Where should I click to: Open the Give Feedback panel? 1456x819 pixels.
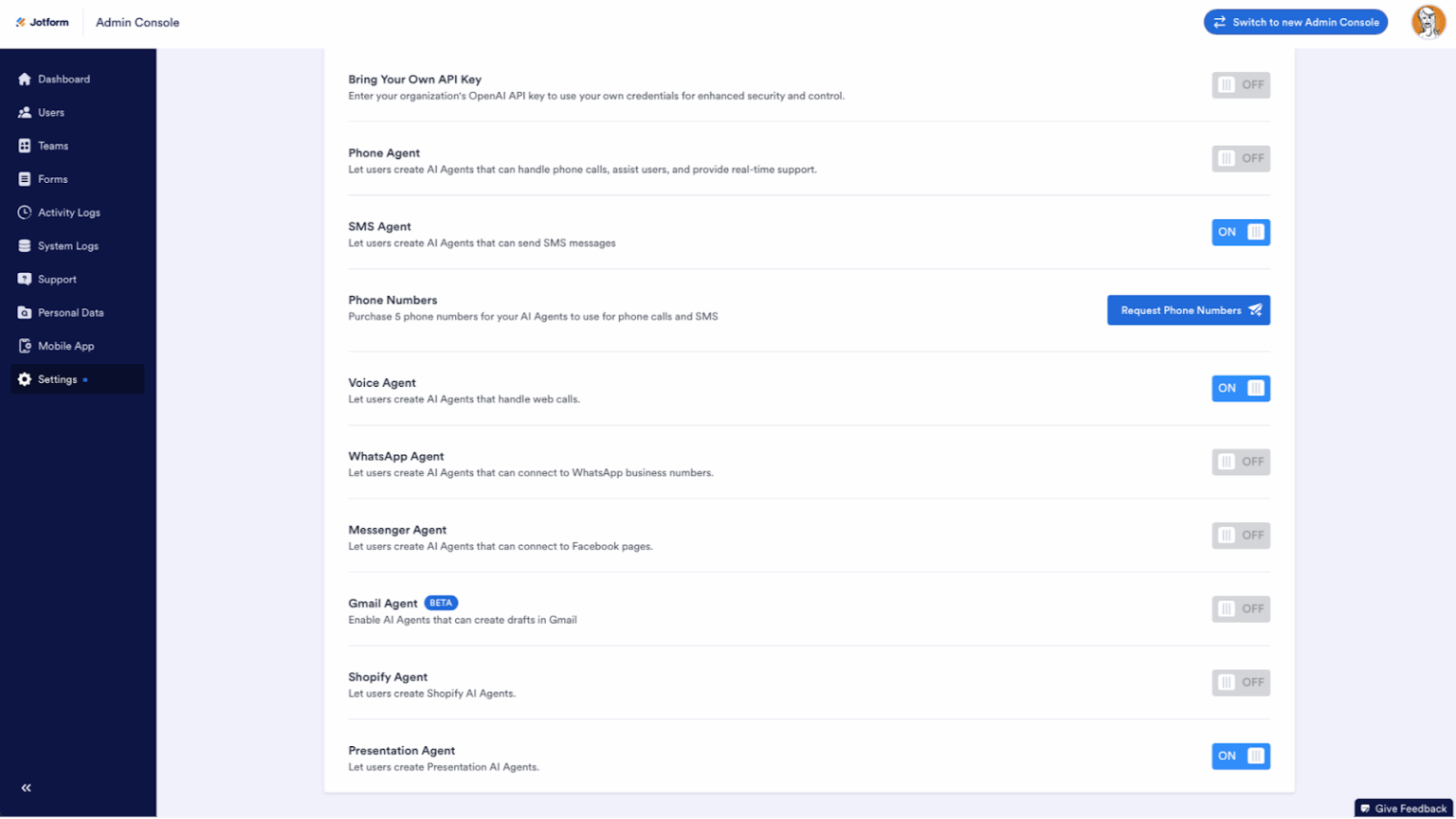coord(1402,809)
